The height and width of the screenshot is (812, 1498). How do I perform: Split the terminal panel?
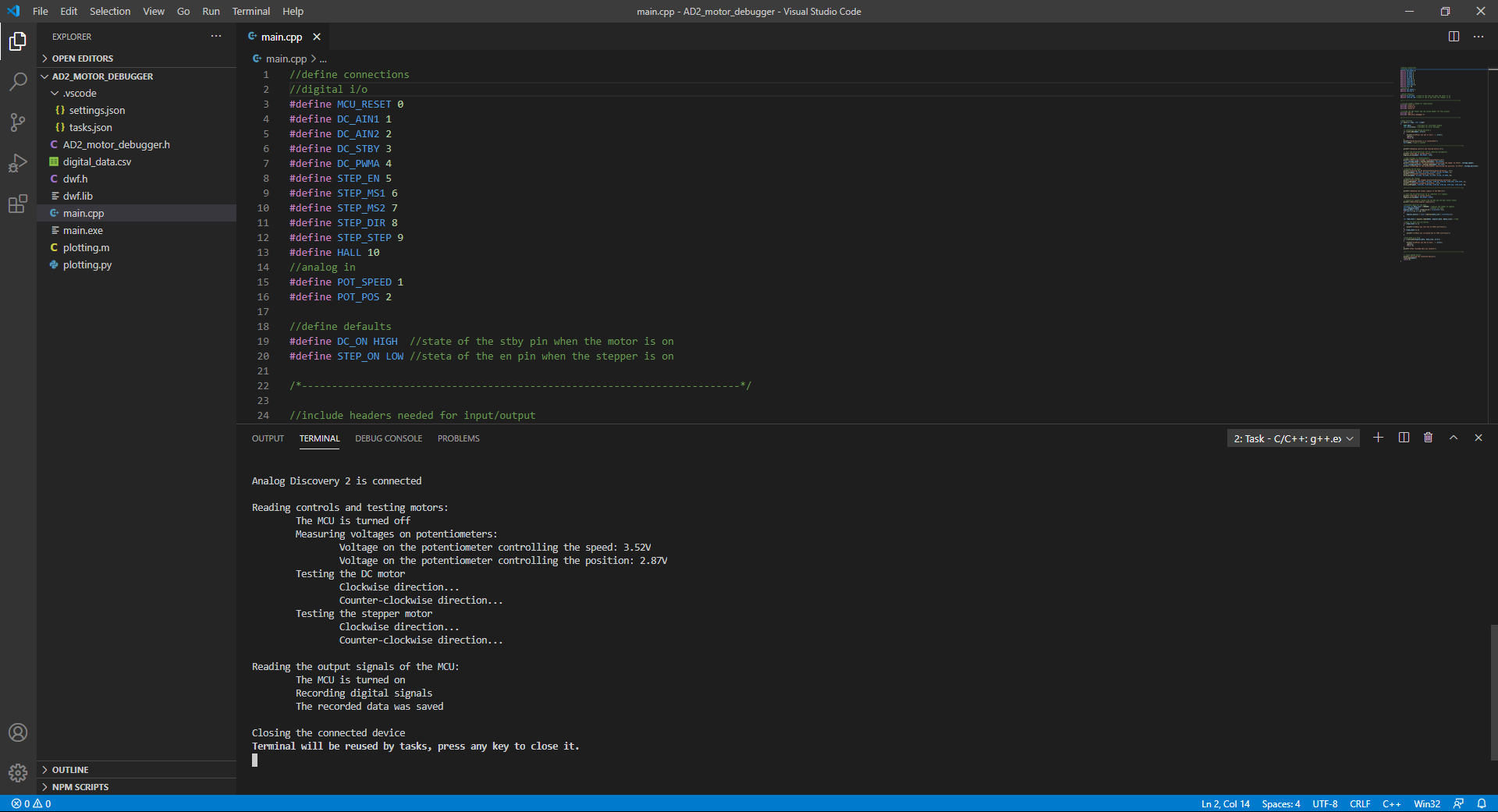coord(1404,438)
